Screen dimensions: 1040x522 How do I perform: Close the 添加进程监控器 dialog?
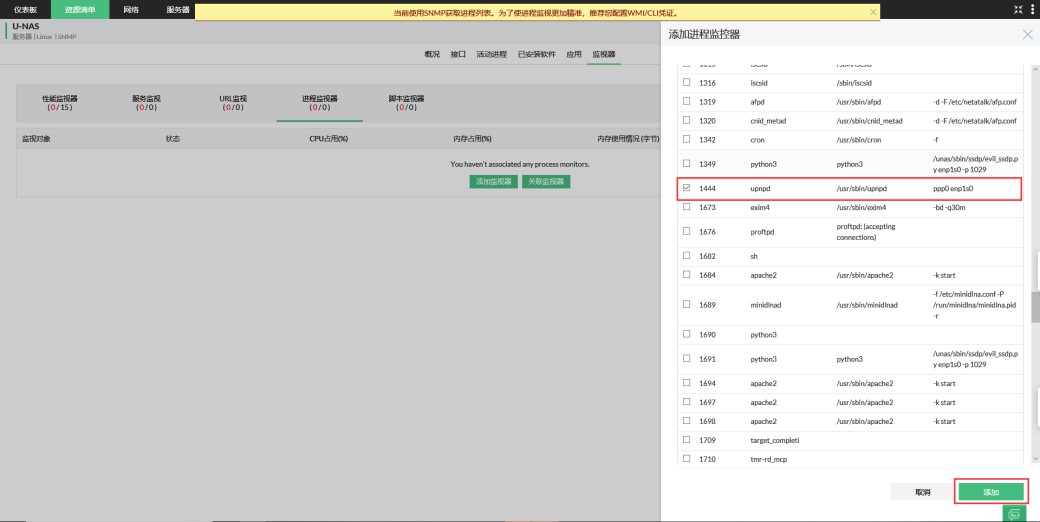point(1027,34)
